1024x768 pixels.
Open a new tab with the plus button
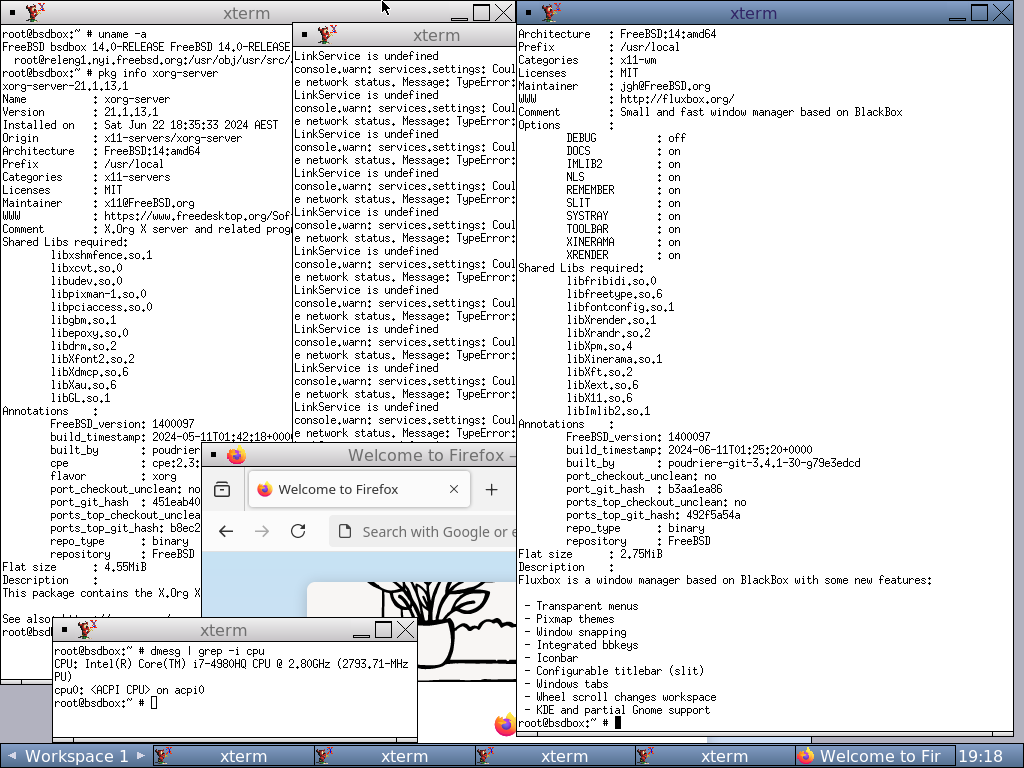[x=492, y=489]
